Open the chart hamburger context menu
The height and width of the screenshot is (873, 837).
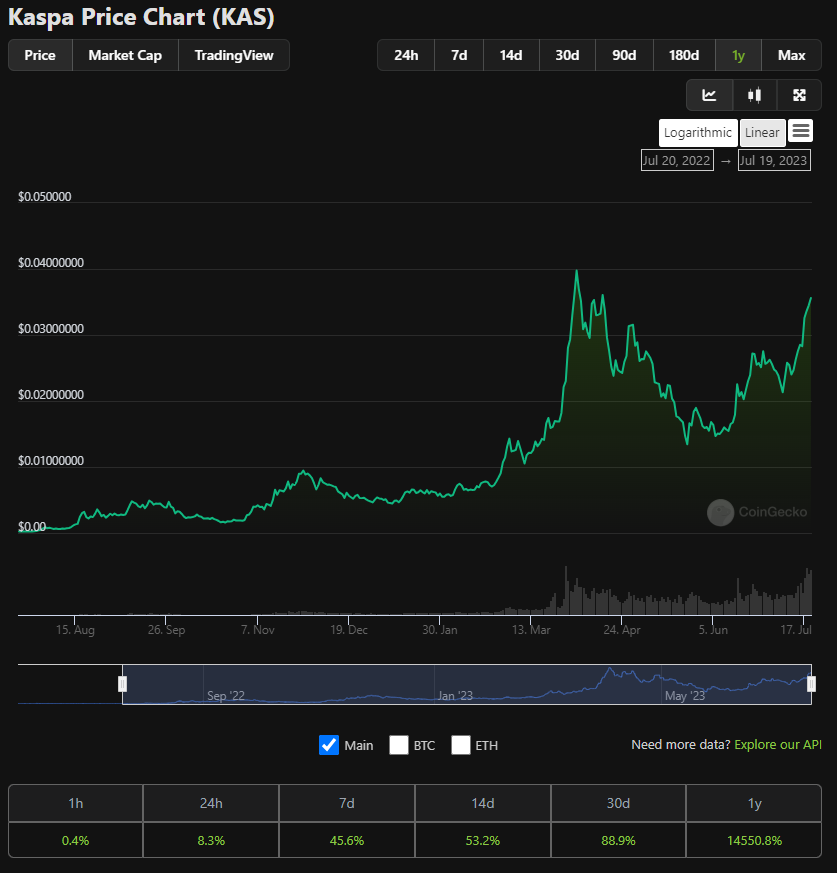coord(801,131)
